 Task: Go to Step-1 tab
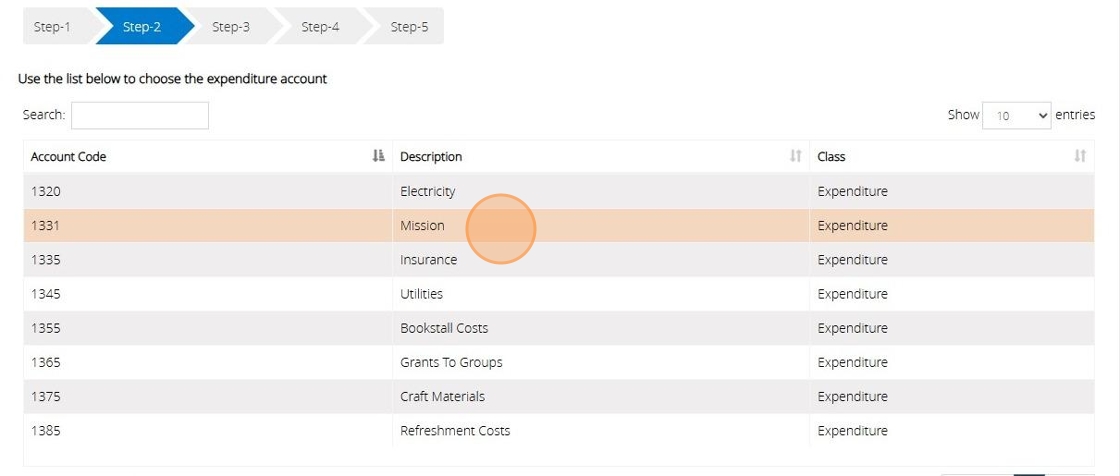coord(53,27)
